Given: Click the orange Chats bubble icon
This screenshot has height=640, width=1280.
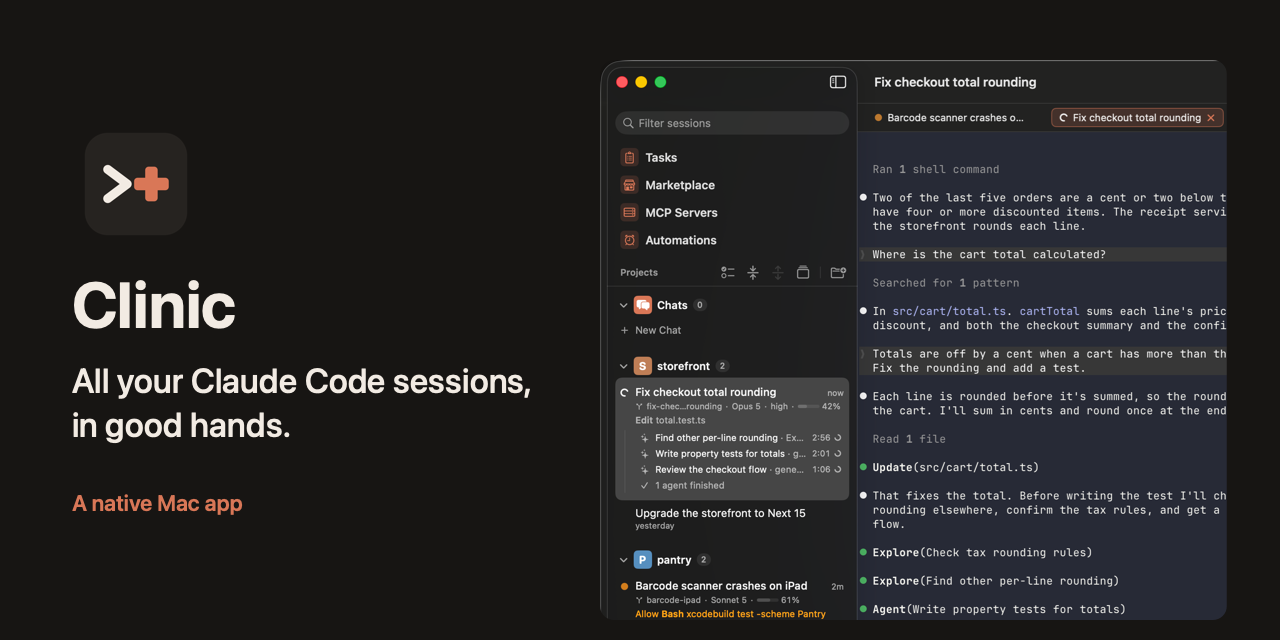Looking at the screenshot, I should (x=643, y=305).
